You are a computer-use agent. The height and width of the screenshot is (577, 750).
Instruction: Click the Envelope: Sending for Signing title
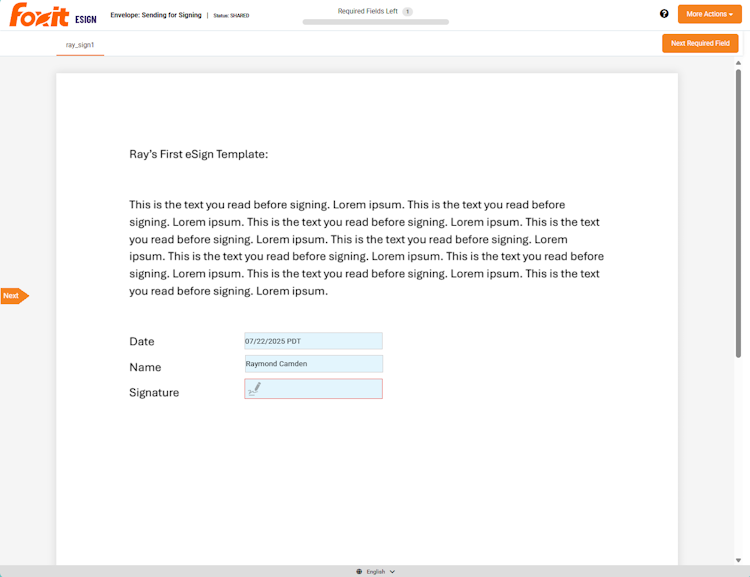click(x=155, y=15)
